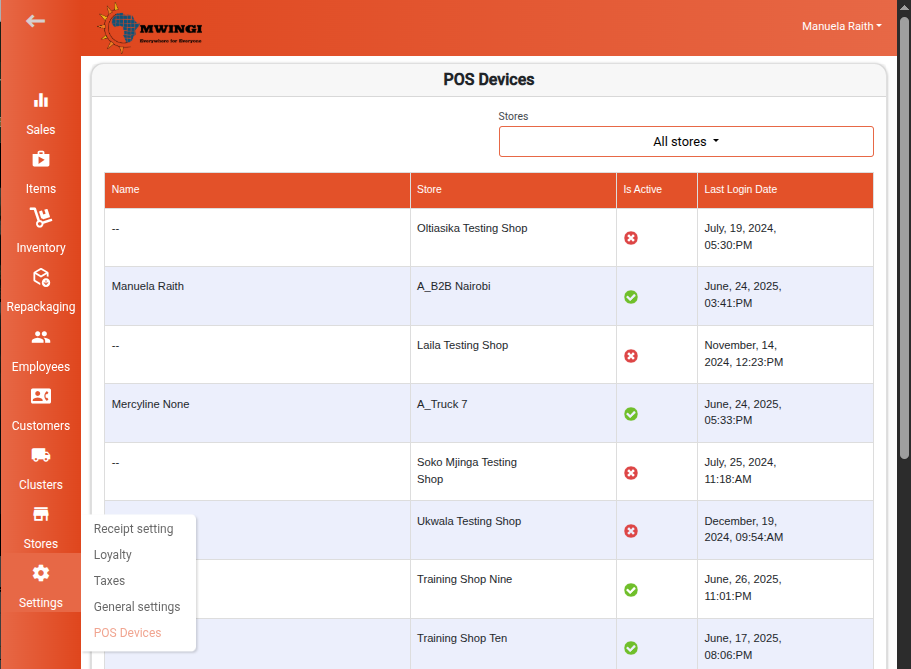Open the Stores shop icon
Viewport: 911px width, 669px height.
[41, 514]
